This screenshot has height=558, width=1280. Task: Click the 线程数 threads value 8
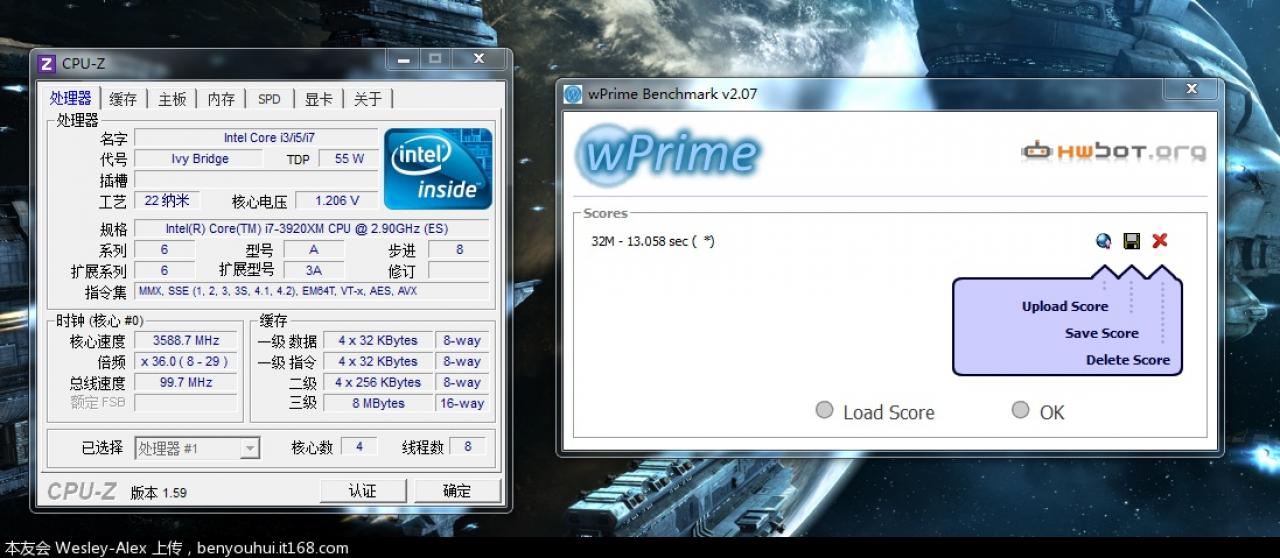(468, 448)
